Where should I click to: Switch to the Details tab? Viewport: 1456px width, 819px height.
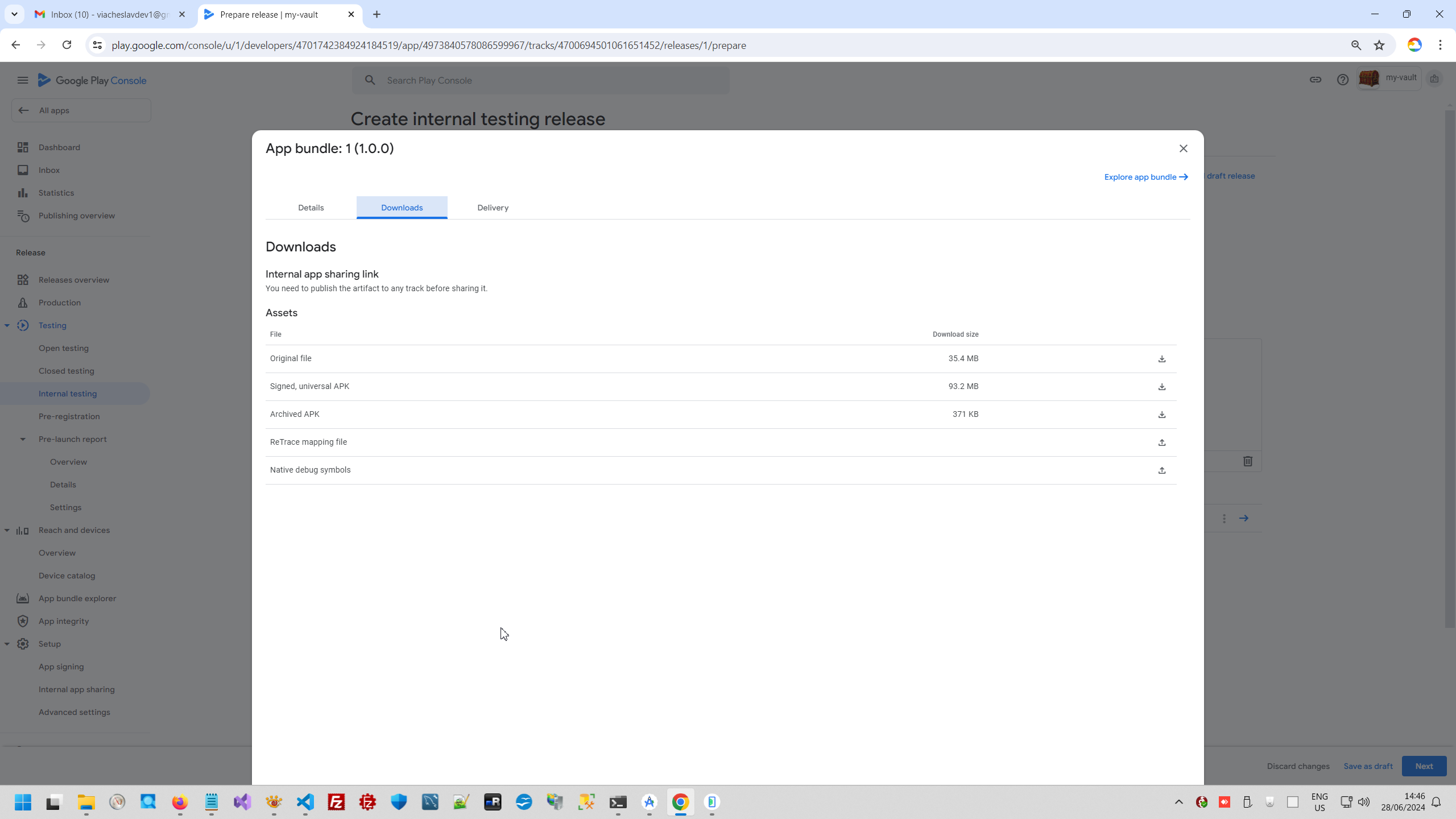(x=311, y=208)
